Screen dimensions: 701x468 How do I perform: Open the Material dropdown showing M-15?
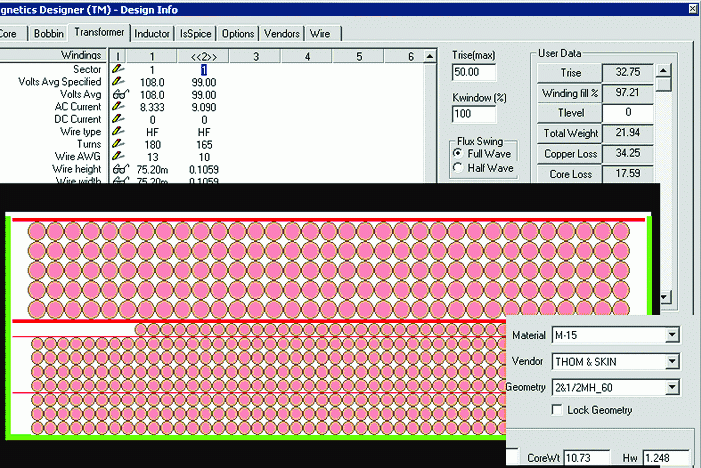click(x=672, y=335)
